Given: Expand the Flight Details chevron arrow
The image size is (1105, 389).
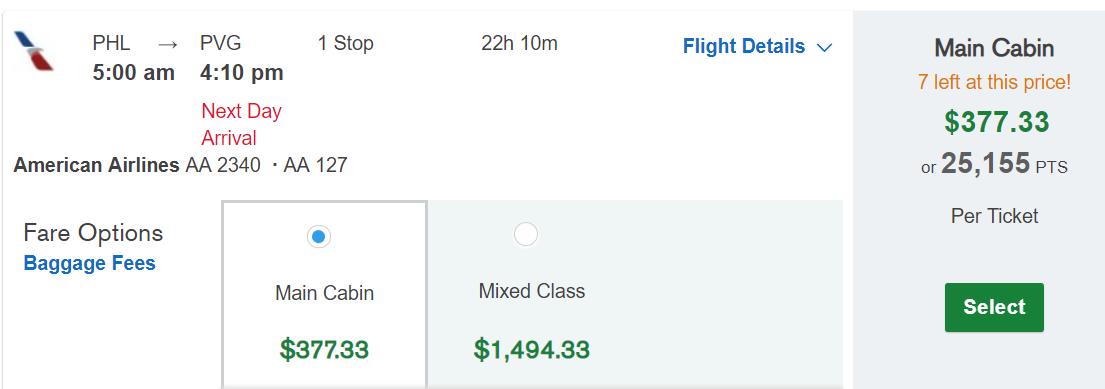Looking at the screenshot, I should [x=824, y=48].
